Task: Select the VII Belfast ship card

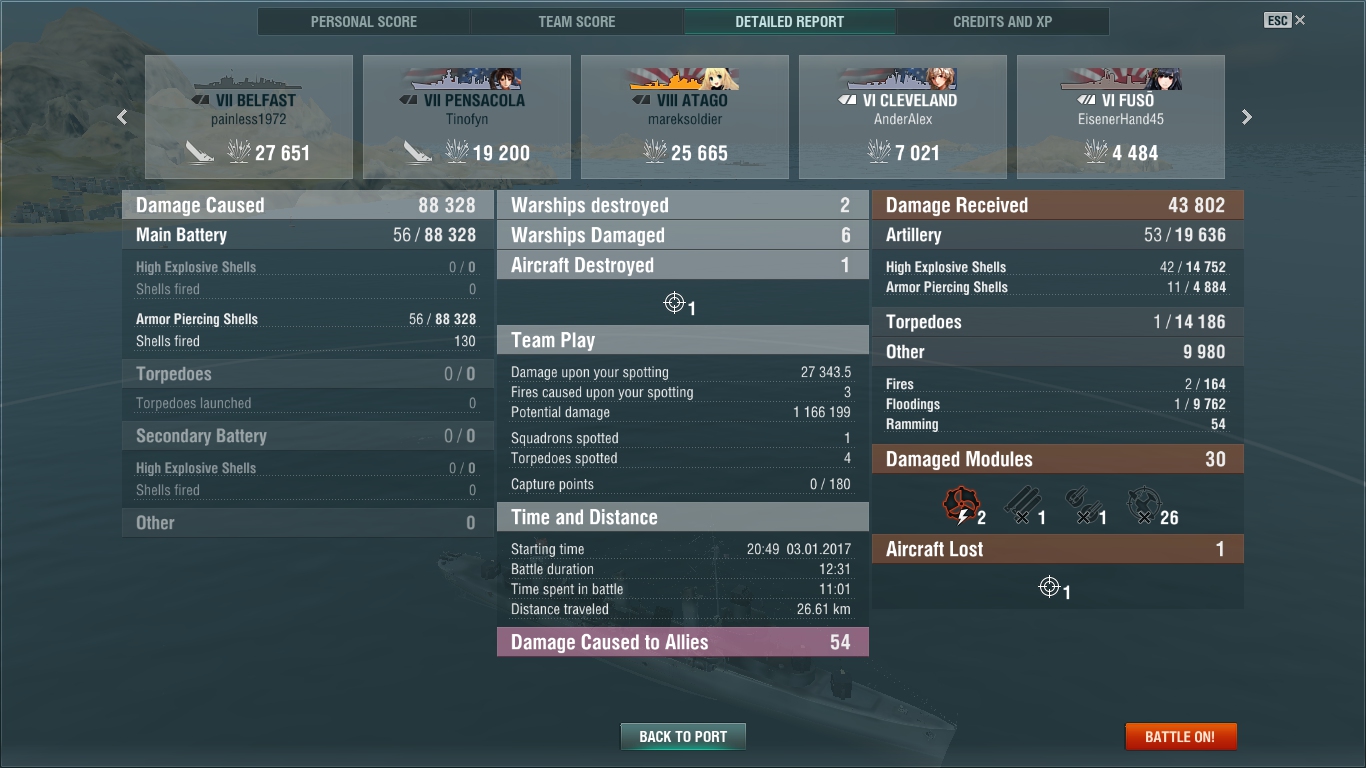Action: pyautogui.click(x=249, y=117)
